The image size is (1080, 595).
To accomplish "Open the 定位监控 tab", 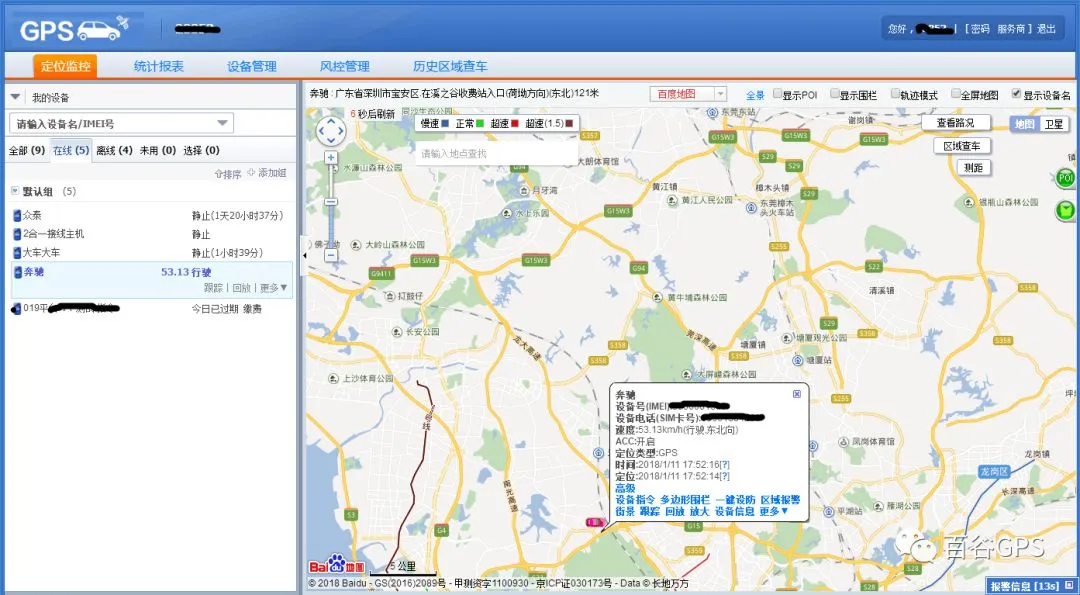I will point(65,66).
